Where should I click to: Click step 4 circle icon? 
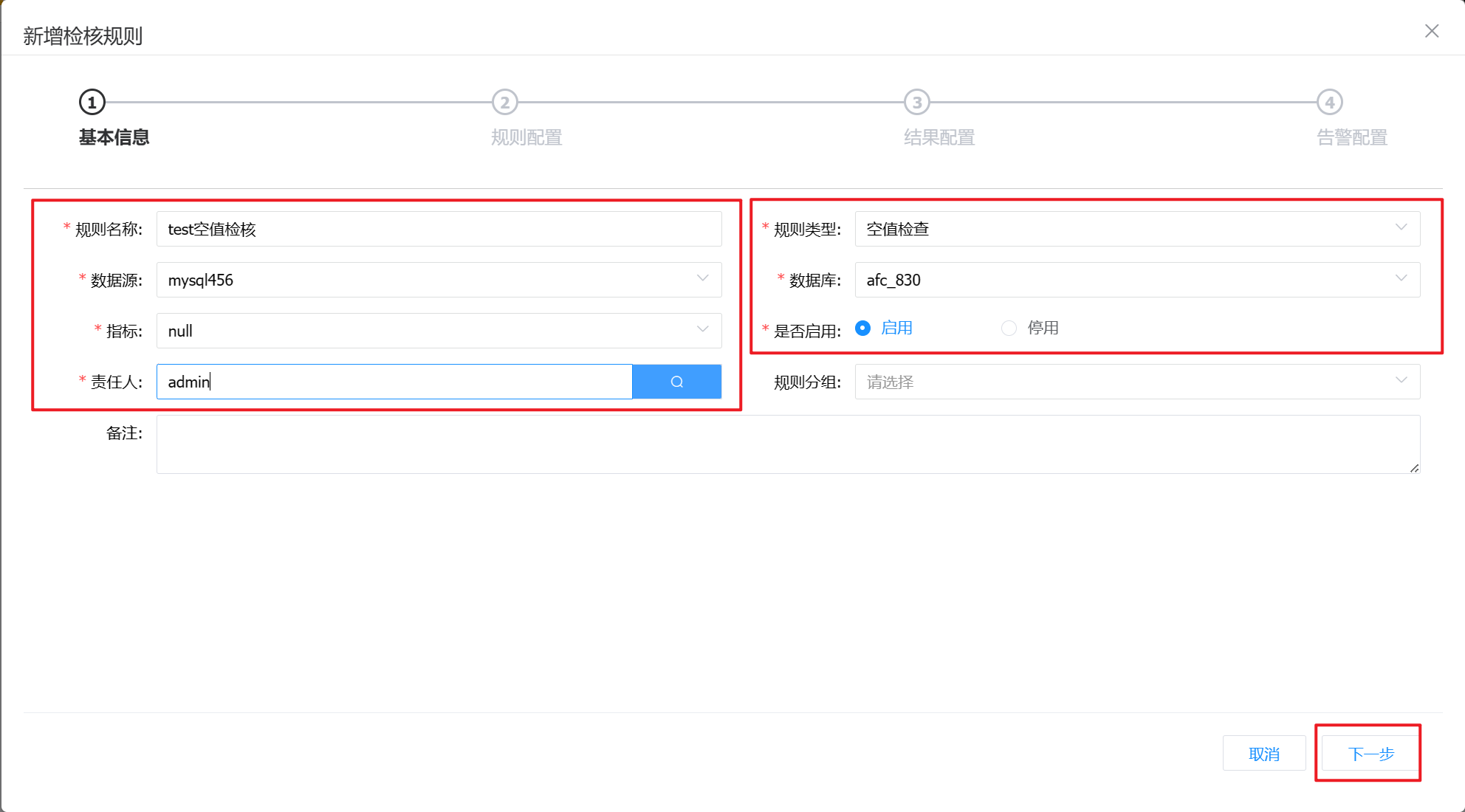(x=1330, y=103)
